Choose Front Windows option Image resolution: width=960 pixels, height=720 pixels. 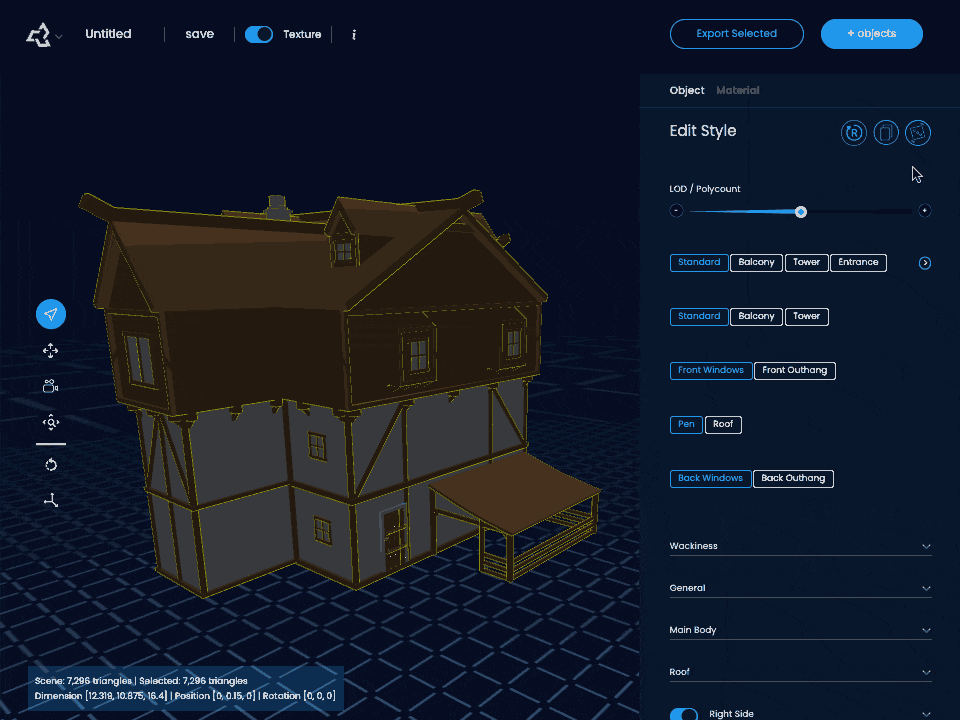[711, 370]
